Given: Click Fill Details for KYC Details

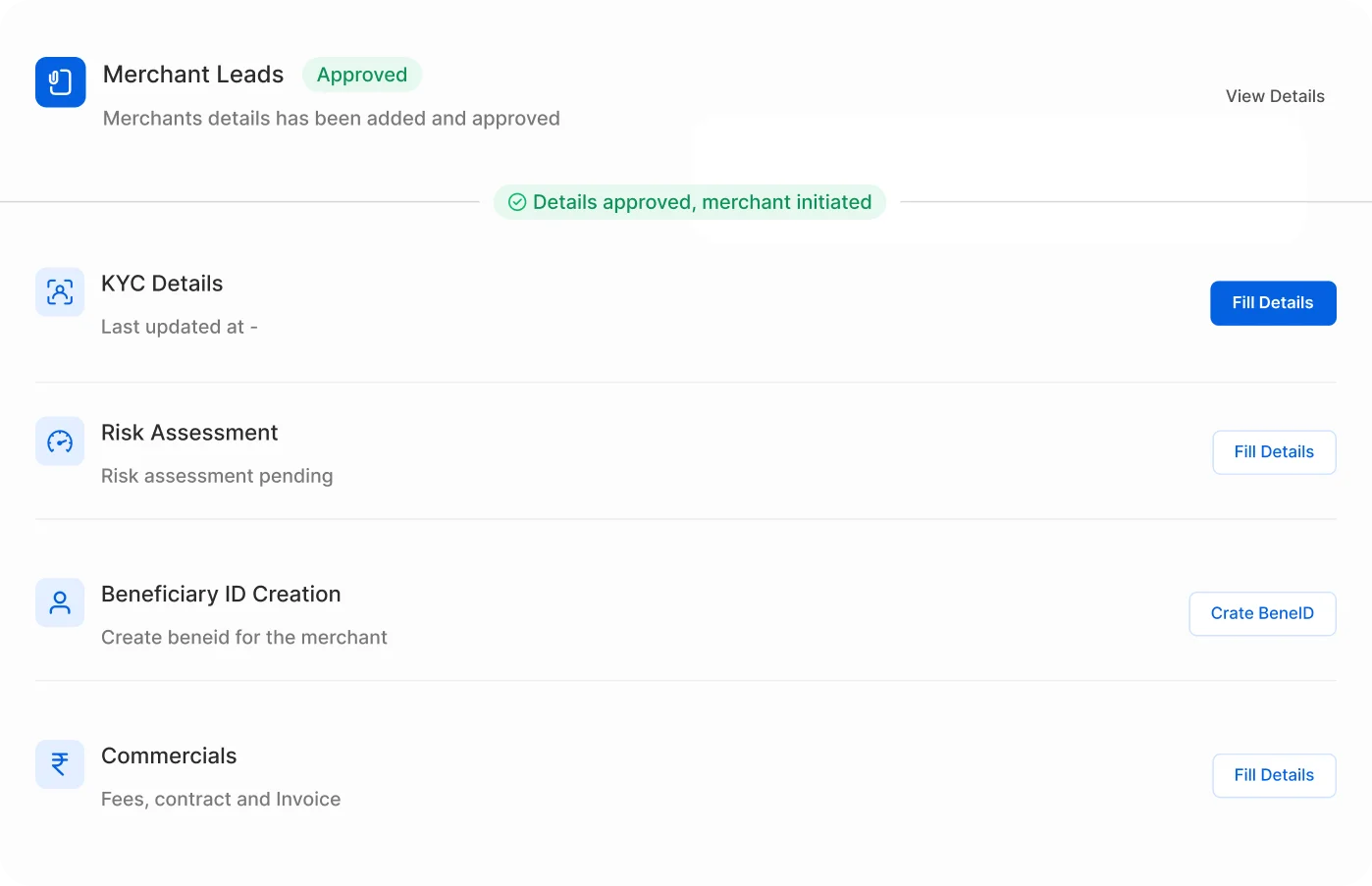Looking at the screenshot, I should tap(1273, 303).
